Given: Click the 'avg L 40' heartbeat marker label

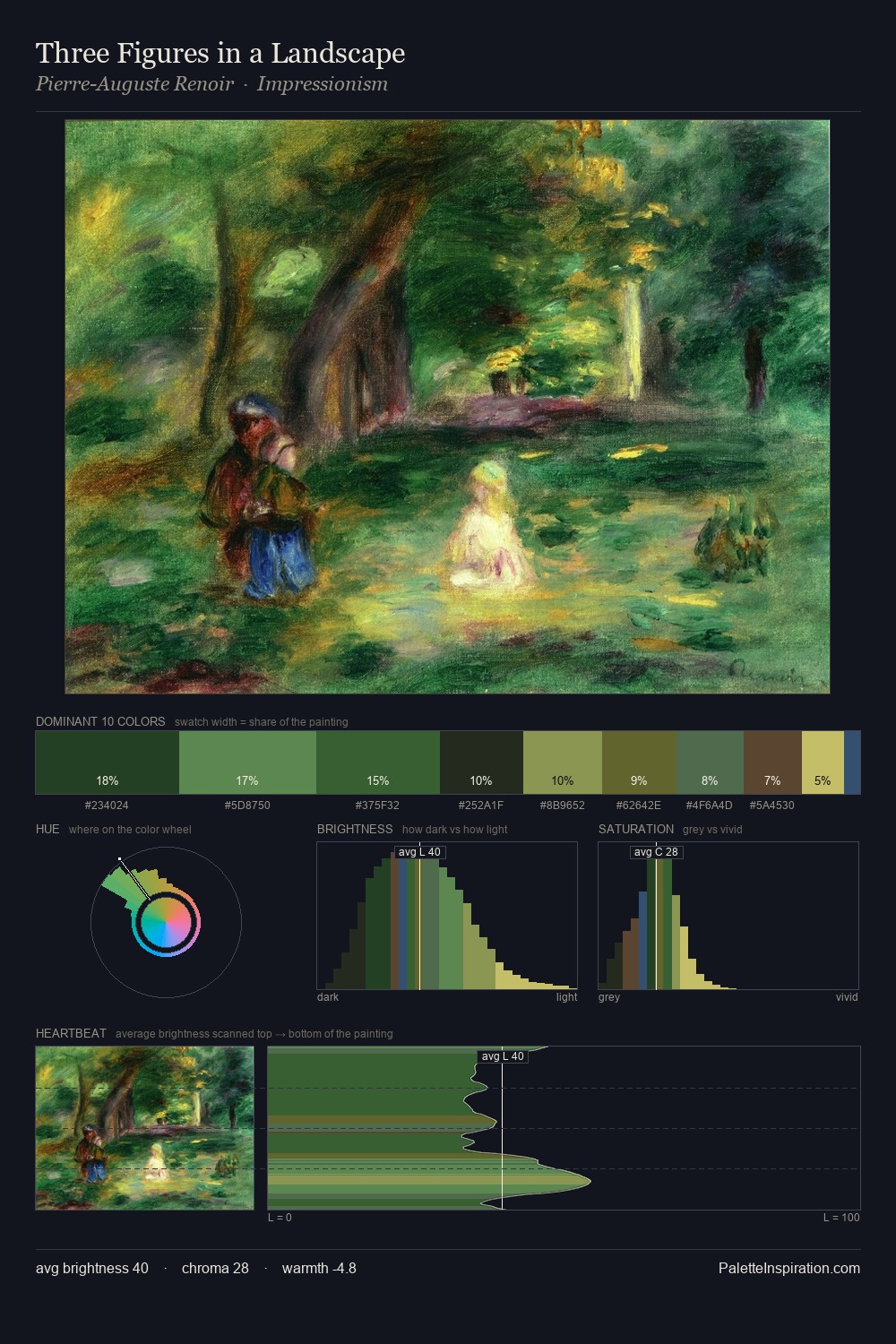Looking at the screenshot, I should [x=503, y=1056].
